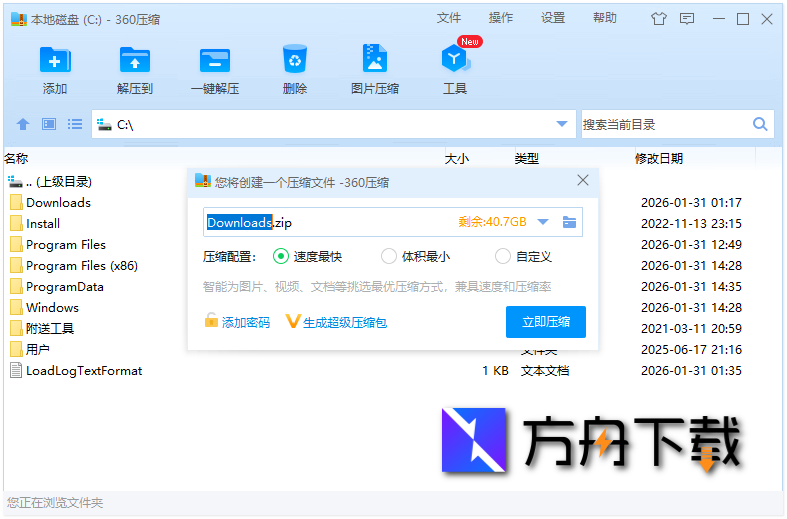Click the 360压缩 app logo in title bar
This screenshot has height=519, width=787.
pyautogui.click(x=19, y=19)
